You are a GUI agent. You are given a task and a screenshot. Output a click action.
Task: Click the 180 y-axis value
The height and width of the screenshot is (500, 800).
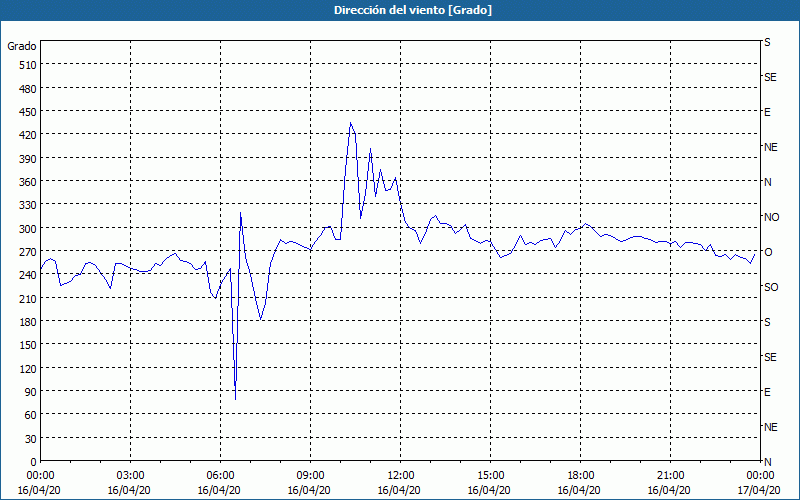click(29, 322)
